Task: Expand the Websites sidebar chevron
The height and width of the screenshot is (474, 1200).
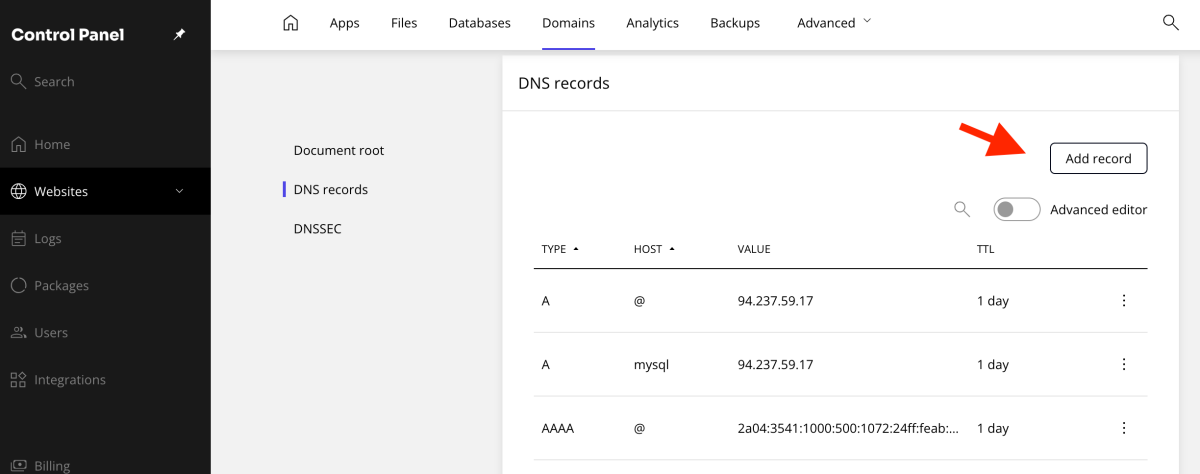Action: 179,191
